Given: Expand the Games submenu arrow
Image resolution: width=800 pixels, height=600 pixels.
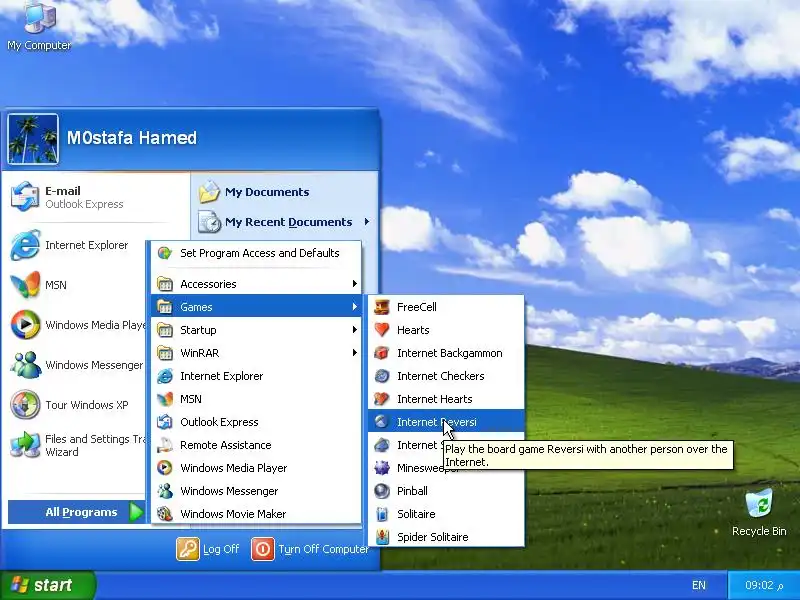Looking at the screenshot, I should [x=355, y=307].
